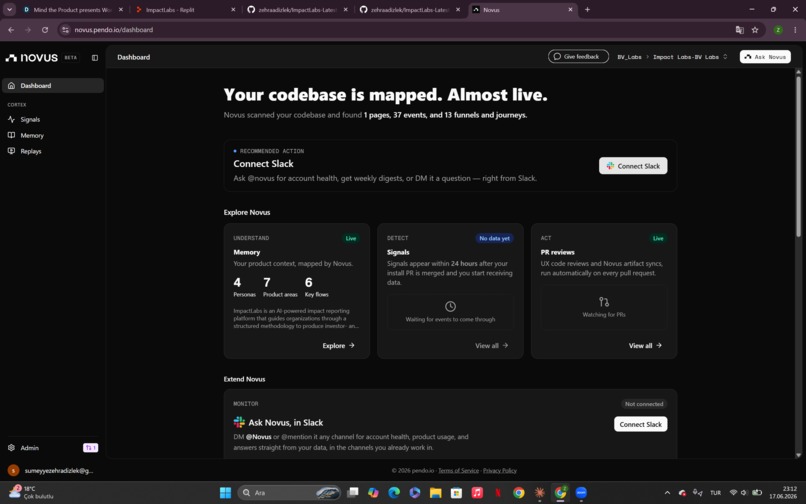This screenshot has height=504, width=806.
Task: Click the page vertical scrollbar
Action: pos(798,157)
